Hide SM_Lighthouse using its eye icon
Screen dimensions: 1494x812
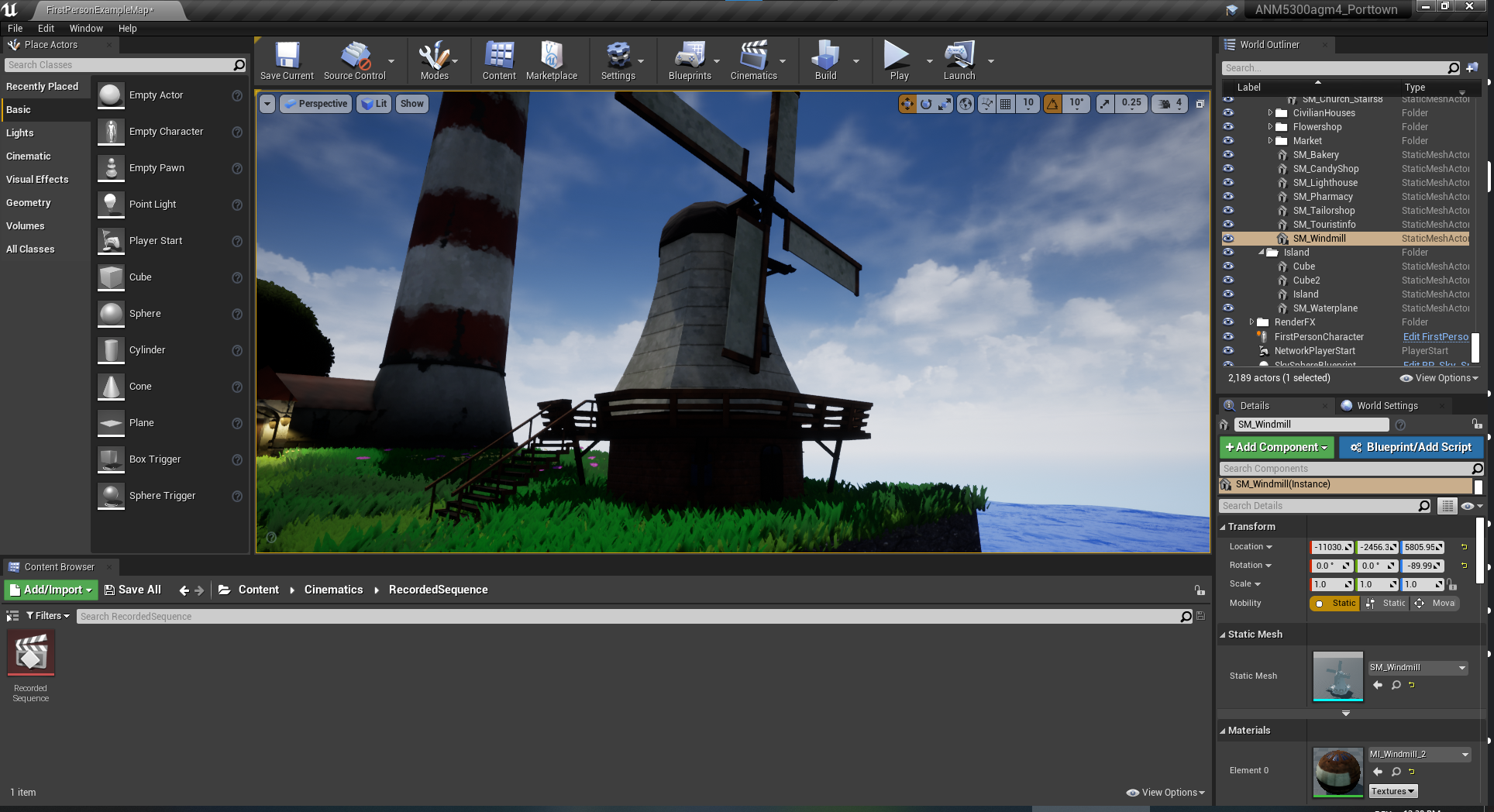coord(1228,183)
